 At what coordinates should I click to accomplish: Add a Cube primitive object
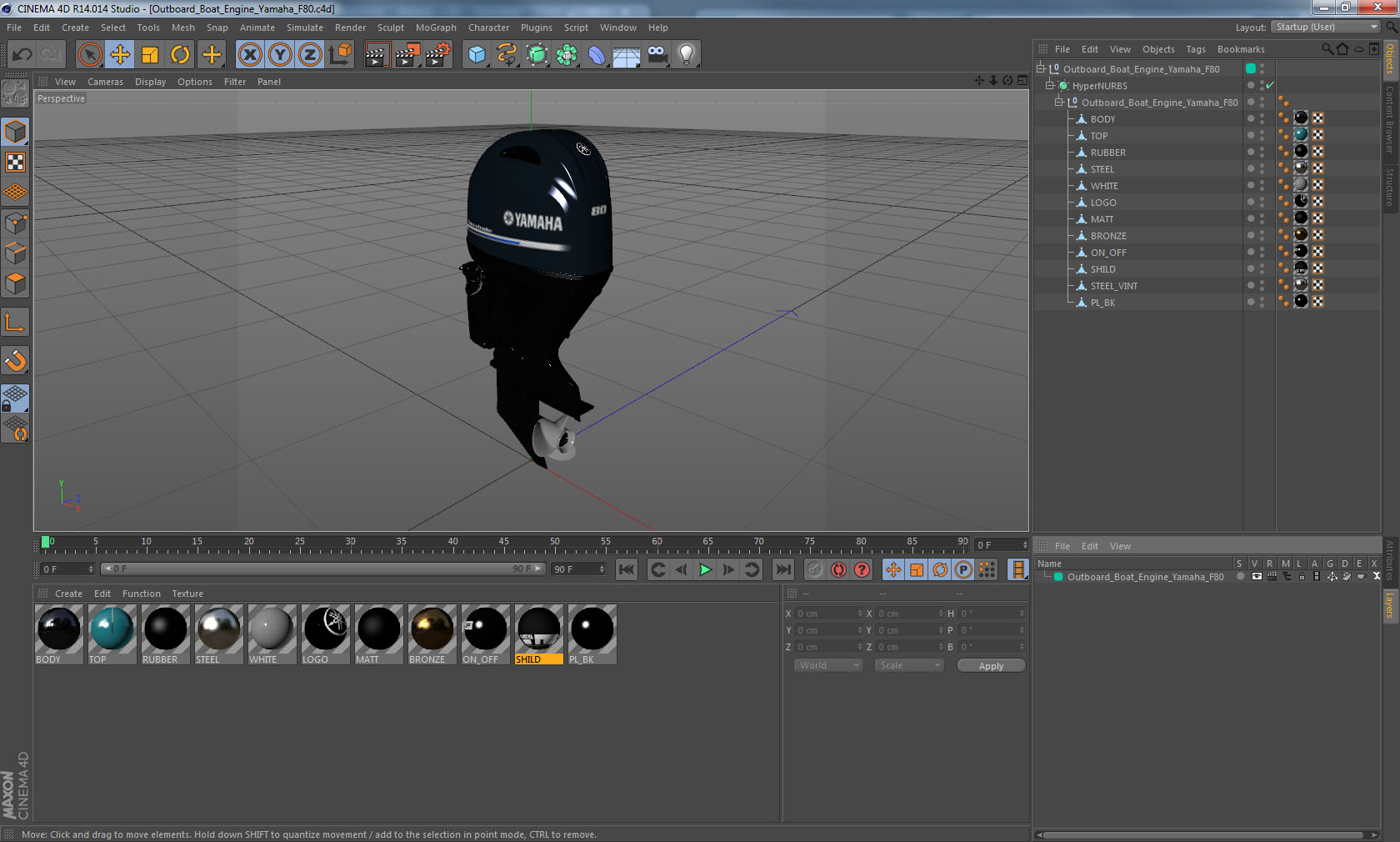click(x=477, y=55)
